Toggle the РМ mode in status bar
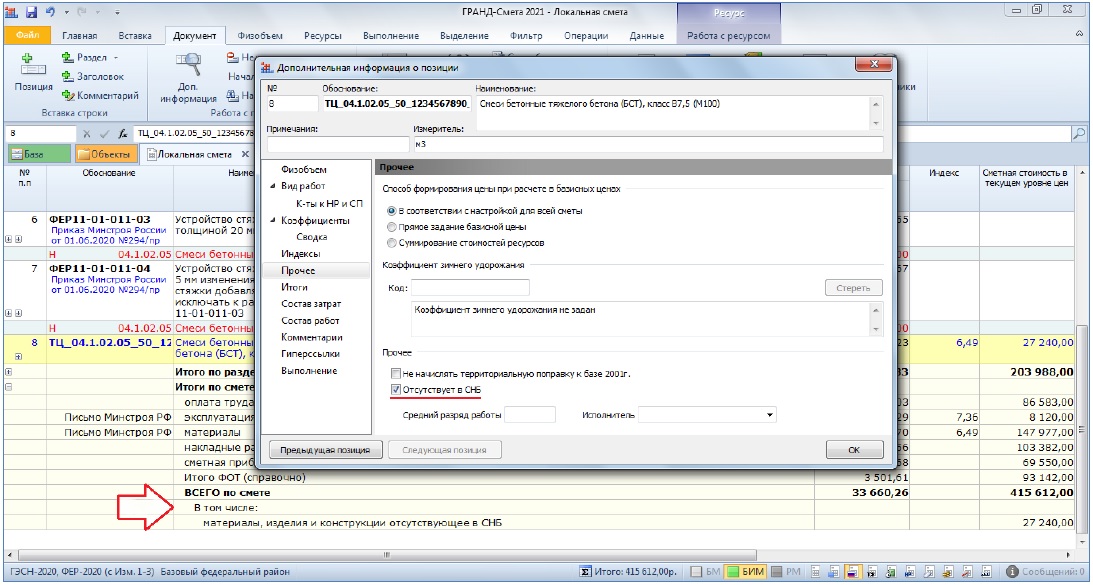 [786, 572]
